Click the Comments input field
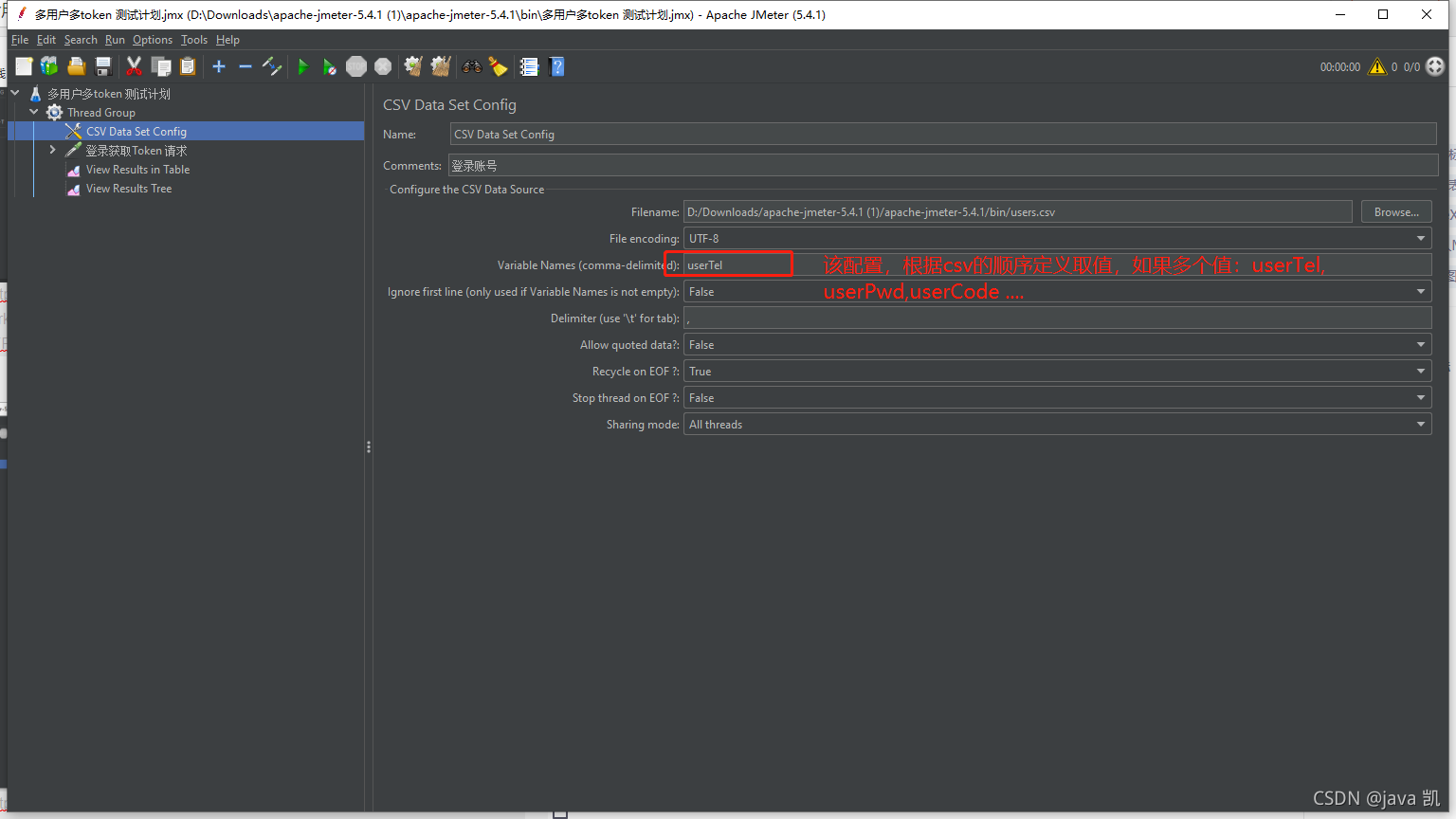 point(943,165)
